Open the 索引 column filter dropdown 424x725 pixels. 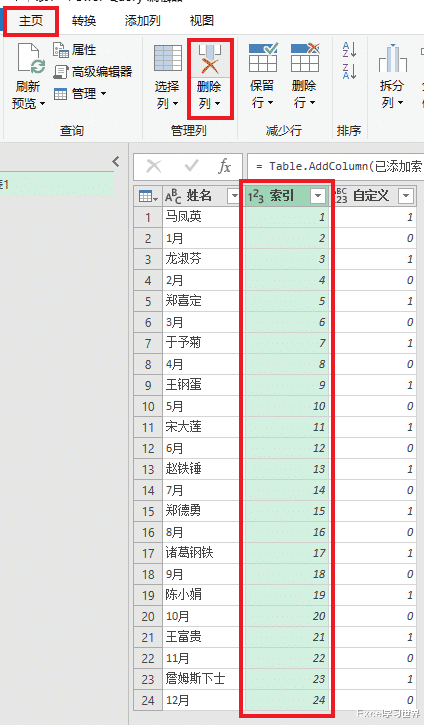[318, 196]
